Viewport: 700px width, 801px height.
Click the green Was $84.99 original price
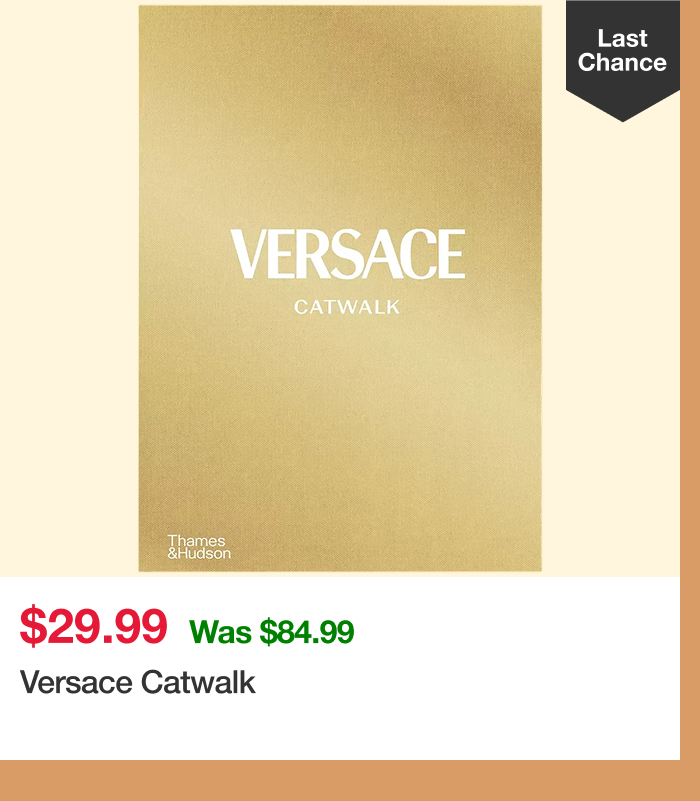(271, 631)
